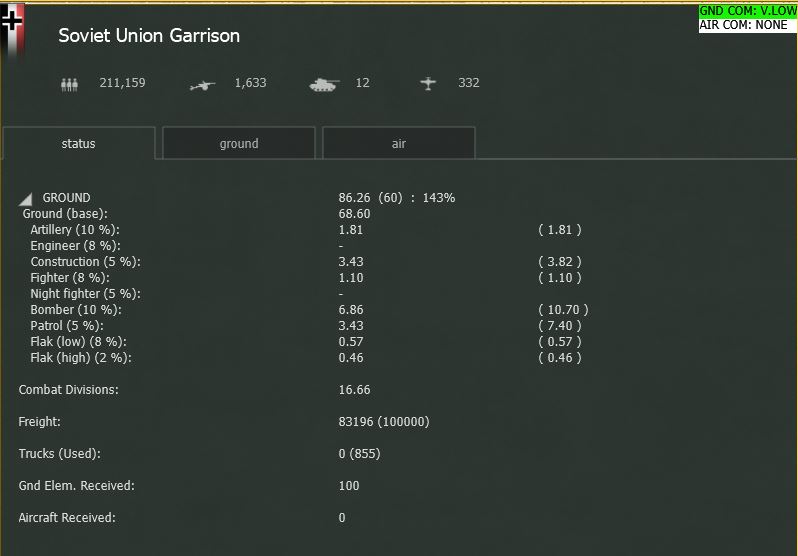Click the Artillery parenthesized value ( 1.81 )
798x556 pixels.
click(560, 230)
